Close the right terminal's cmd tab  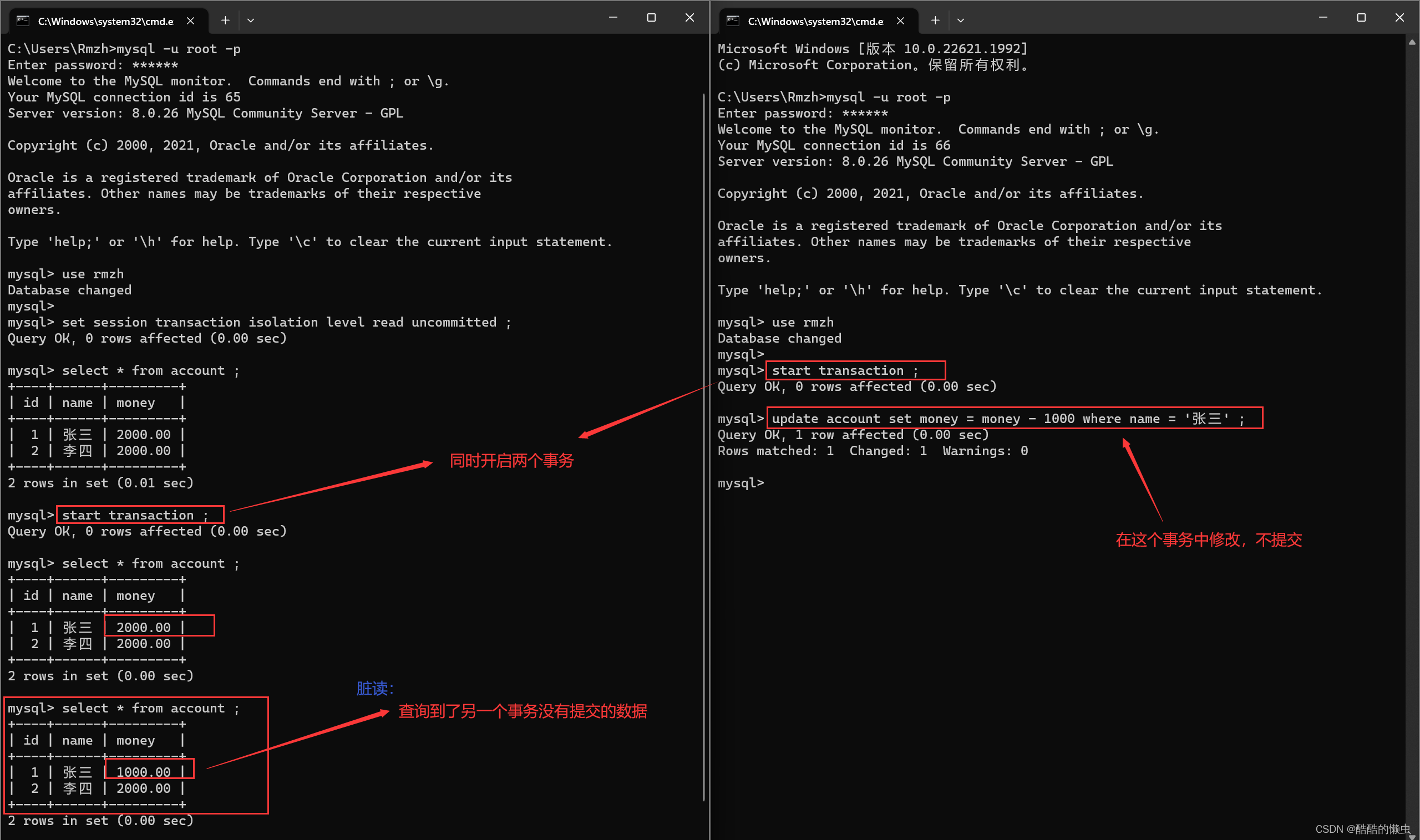(901, 21)
